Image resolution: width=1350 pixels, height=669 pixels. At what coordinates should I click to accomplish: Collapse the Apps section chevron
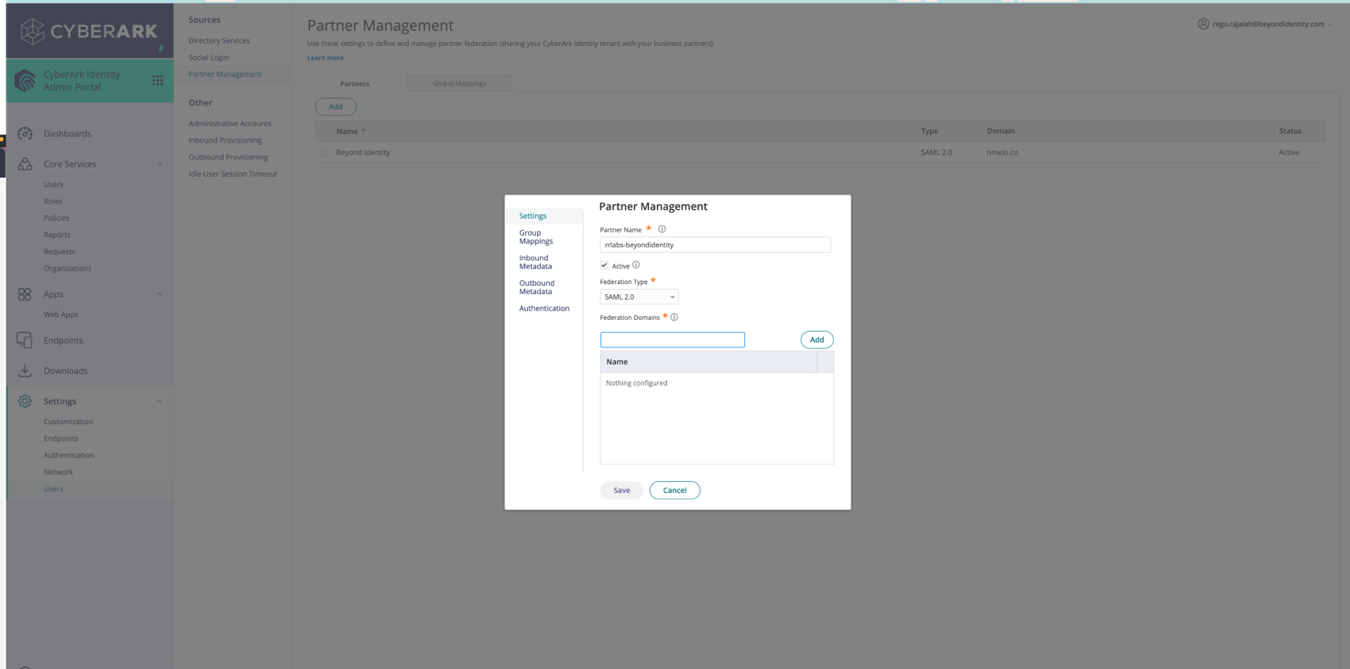point(159,294)
